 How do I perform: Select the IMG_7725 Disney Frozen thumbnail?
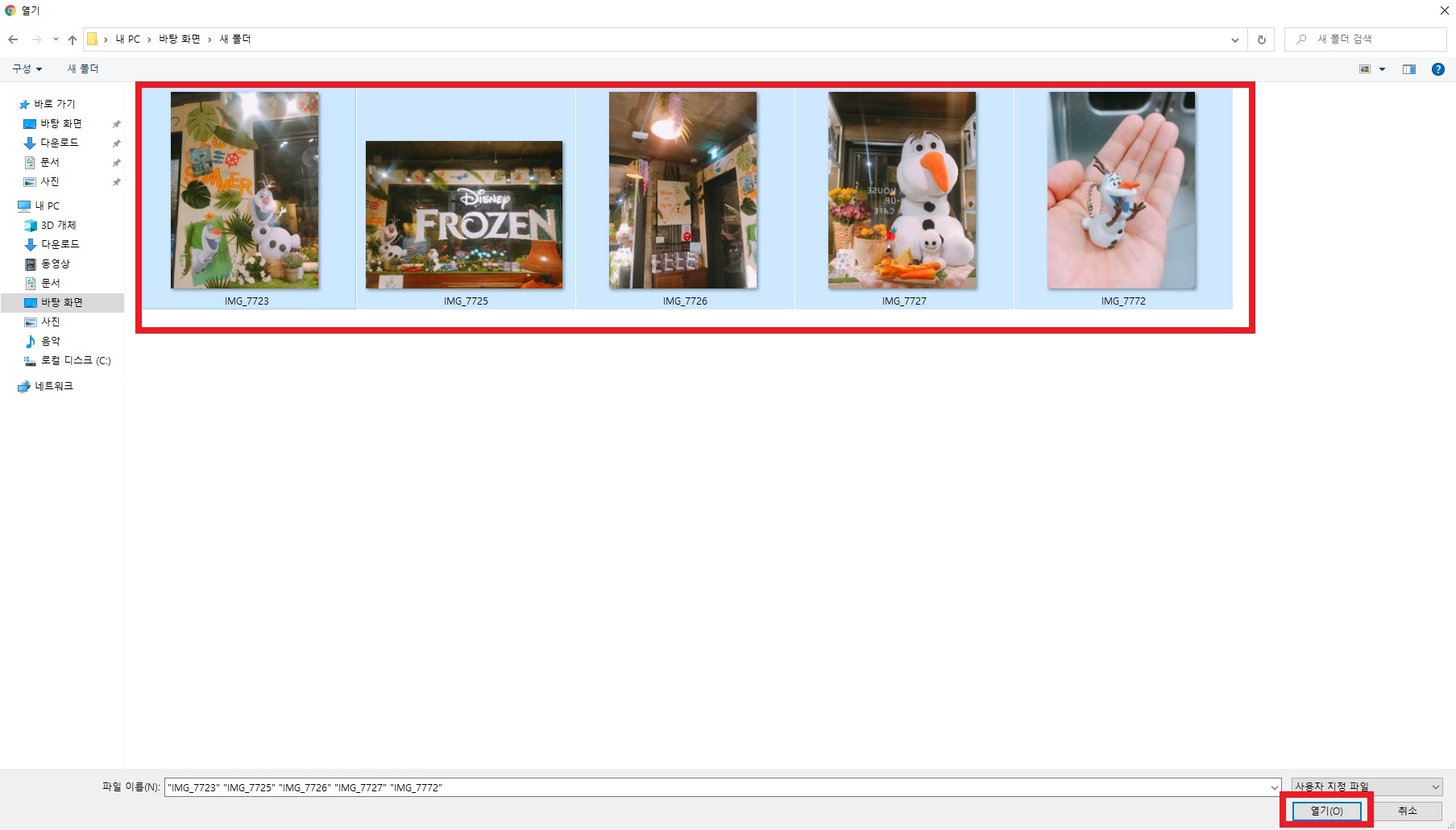click(464, 214)
